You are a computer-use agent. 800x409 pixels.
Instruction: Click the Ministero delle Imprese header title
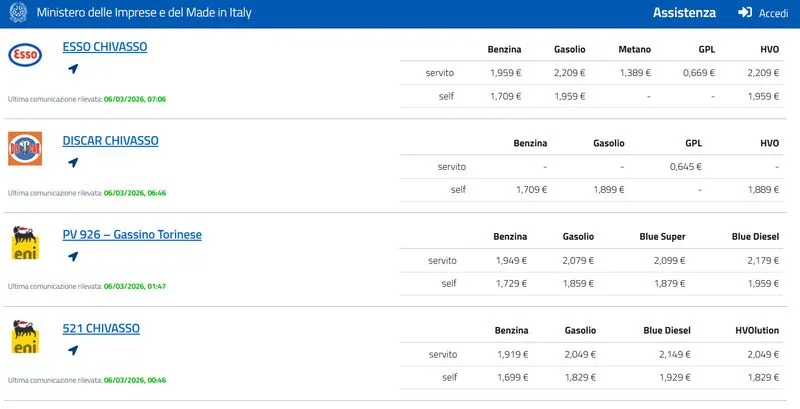[x=144, y=13]
